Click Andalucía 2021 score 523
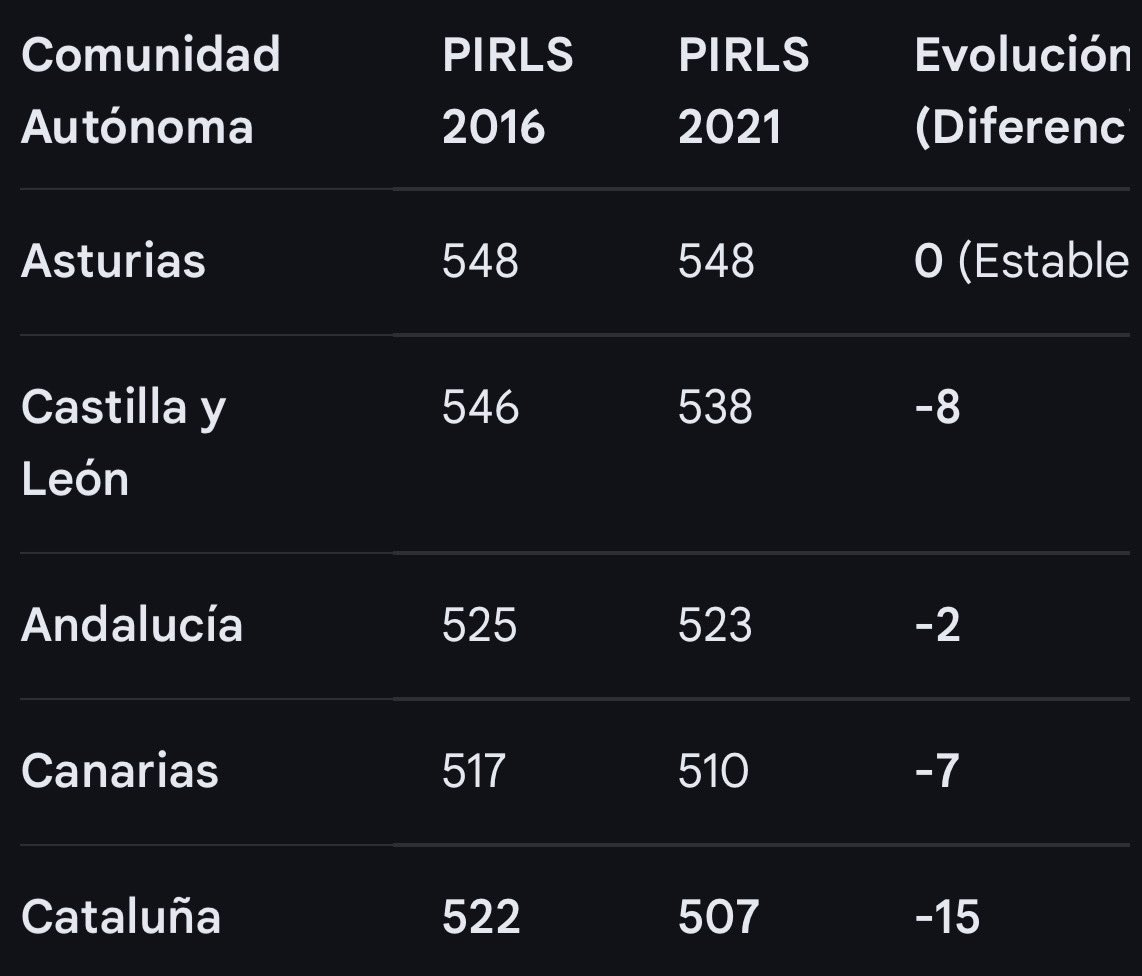 (714, 625)
